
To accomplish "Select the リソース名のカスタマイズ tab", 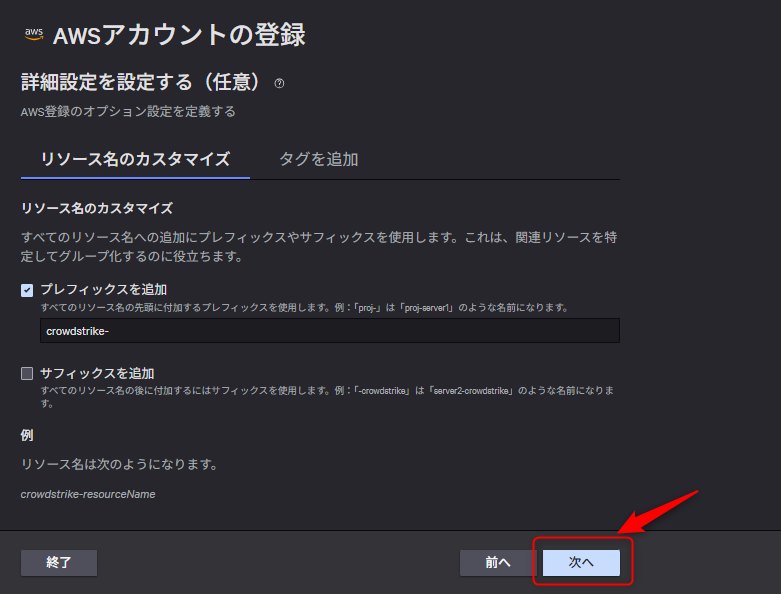I will 135,159.
